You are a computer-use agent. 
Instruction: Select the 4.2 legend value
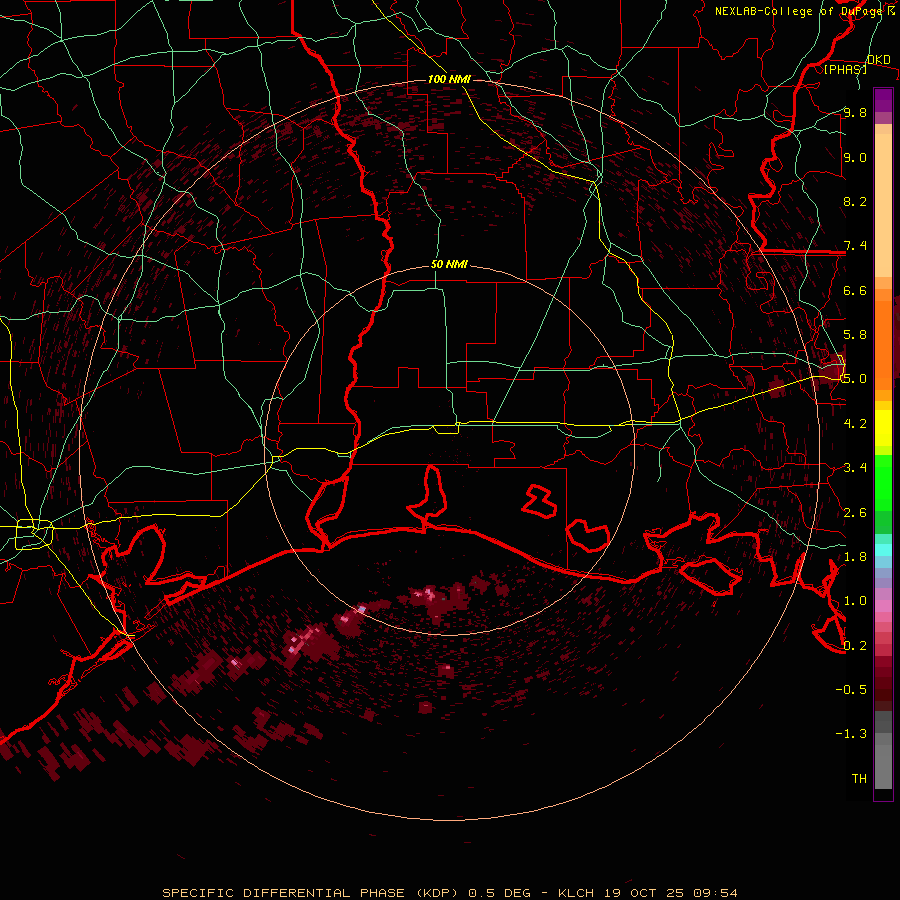tap(855, 423)
